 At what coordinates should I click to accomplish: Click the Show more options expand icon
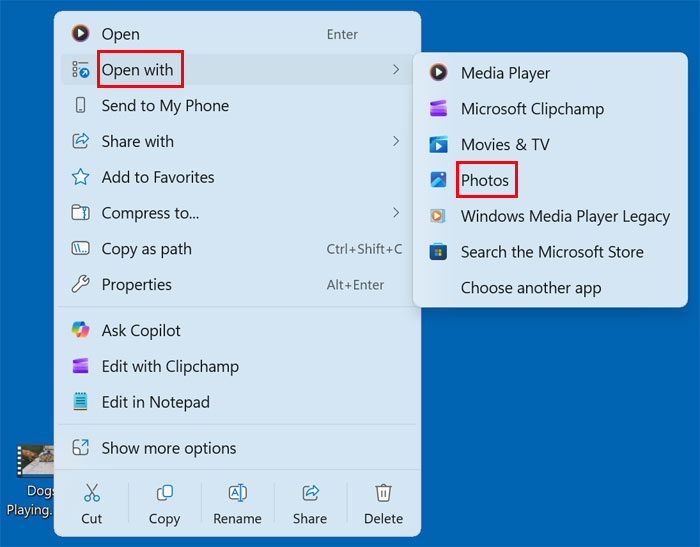click(80, 447)
